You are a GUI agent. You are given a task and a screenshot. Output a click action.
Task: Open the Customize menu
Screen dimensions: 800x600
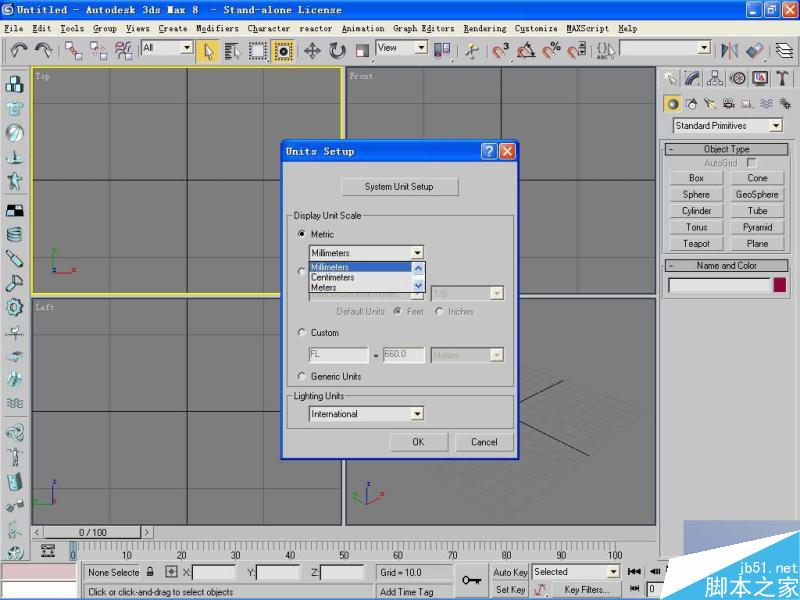point(536,28)
